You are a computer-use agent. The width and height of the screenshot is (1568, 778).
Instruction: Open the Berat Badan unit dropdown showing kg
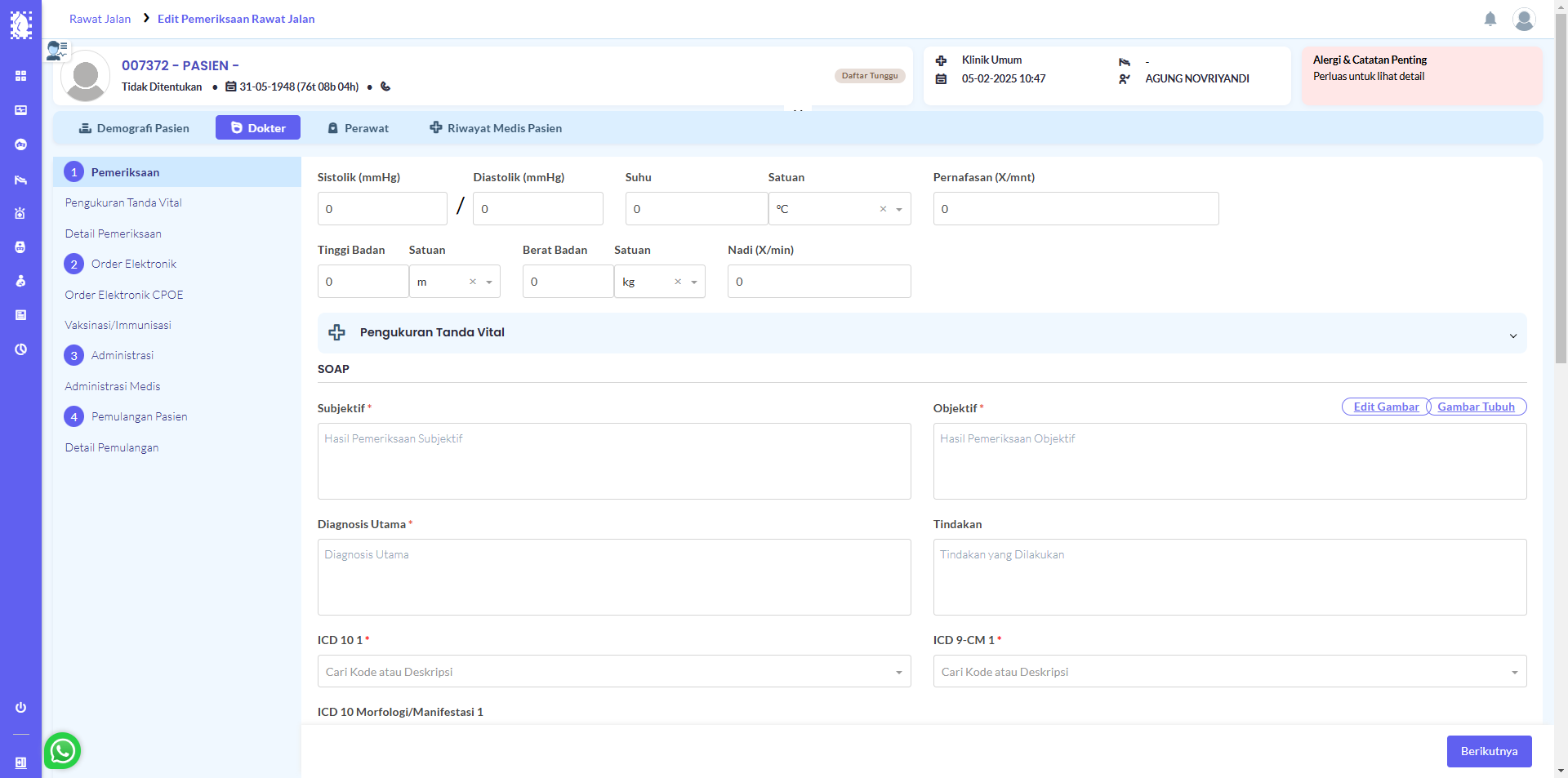coord(694,282)
